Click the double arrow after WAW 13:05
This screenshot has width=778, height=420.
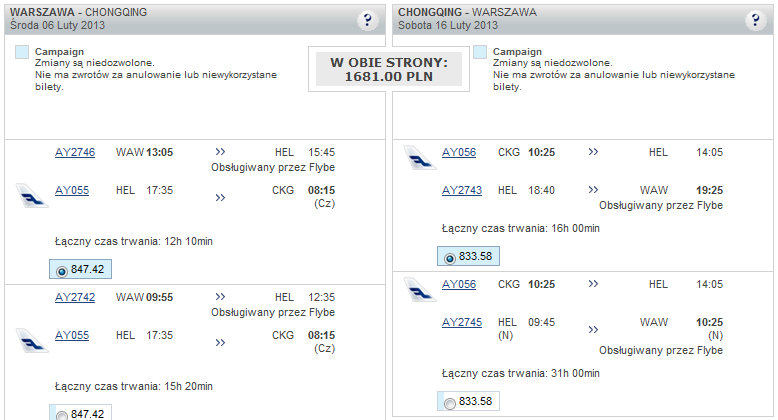click(x=221, y=152)
